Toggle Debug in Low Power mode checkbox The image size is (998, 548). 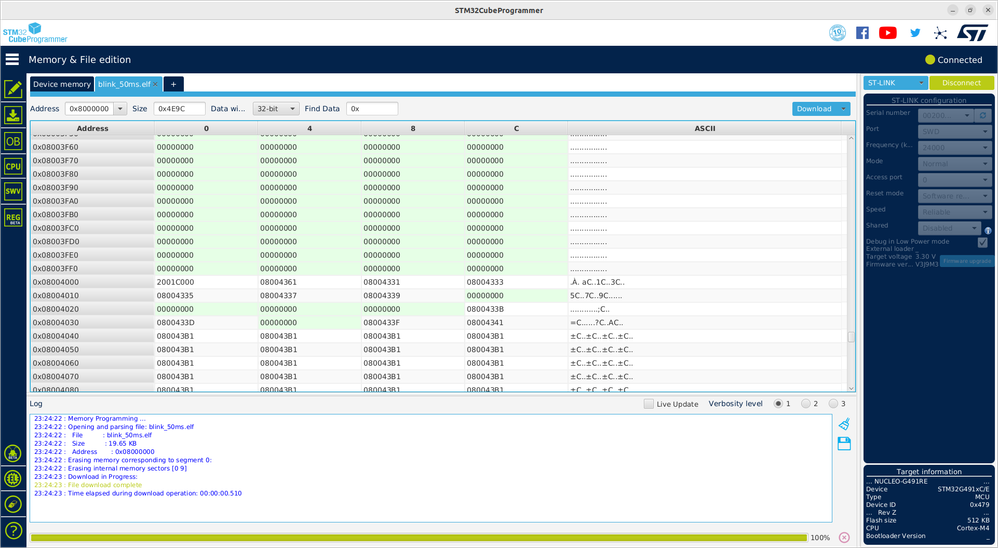click(983, 242)
